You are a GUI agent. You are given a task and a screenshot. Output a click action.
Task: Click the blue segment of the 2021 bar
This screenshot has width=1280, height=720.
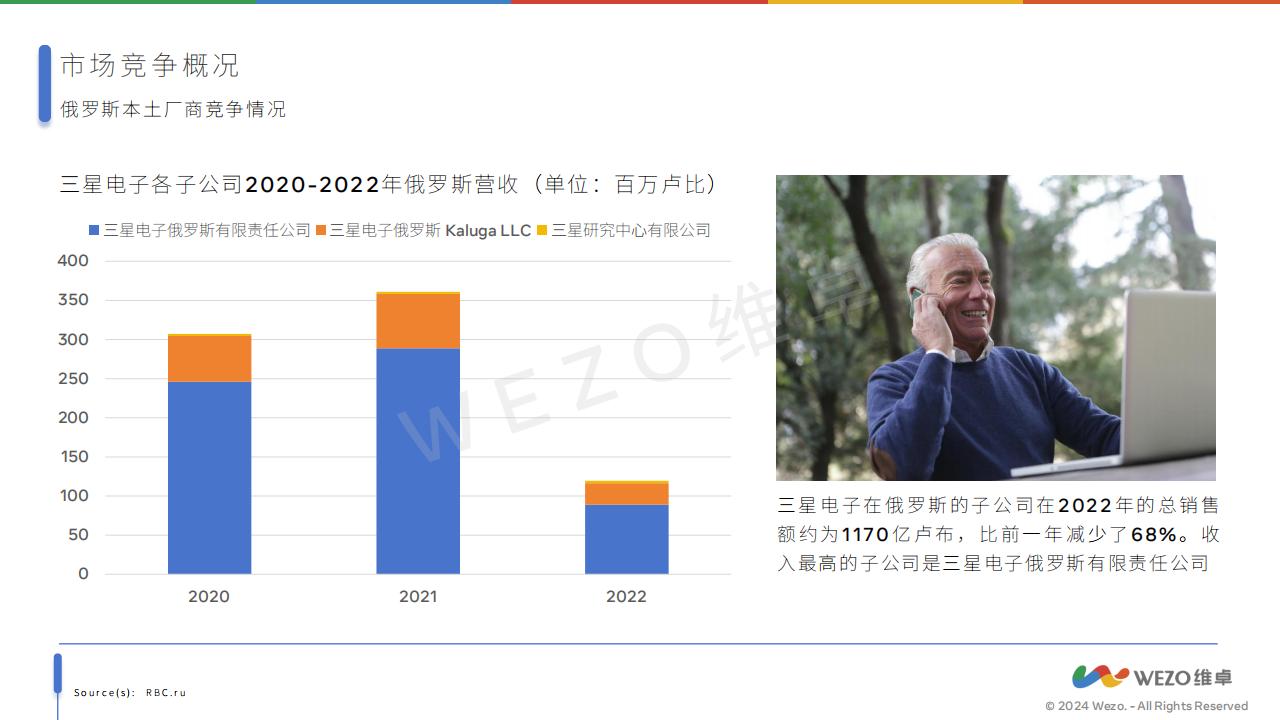(x=418, y=461)
